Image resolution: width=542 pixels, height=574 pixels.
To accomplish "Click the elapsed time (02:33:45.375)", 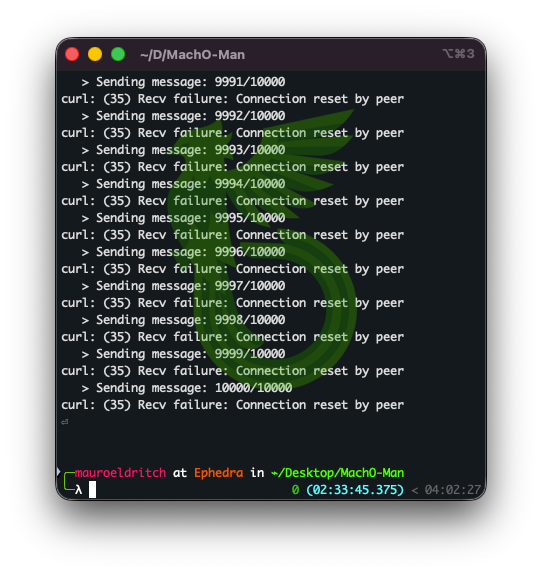I will [355, 490].
